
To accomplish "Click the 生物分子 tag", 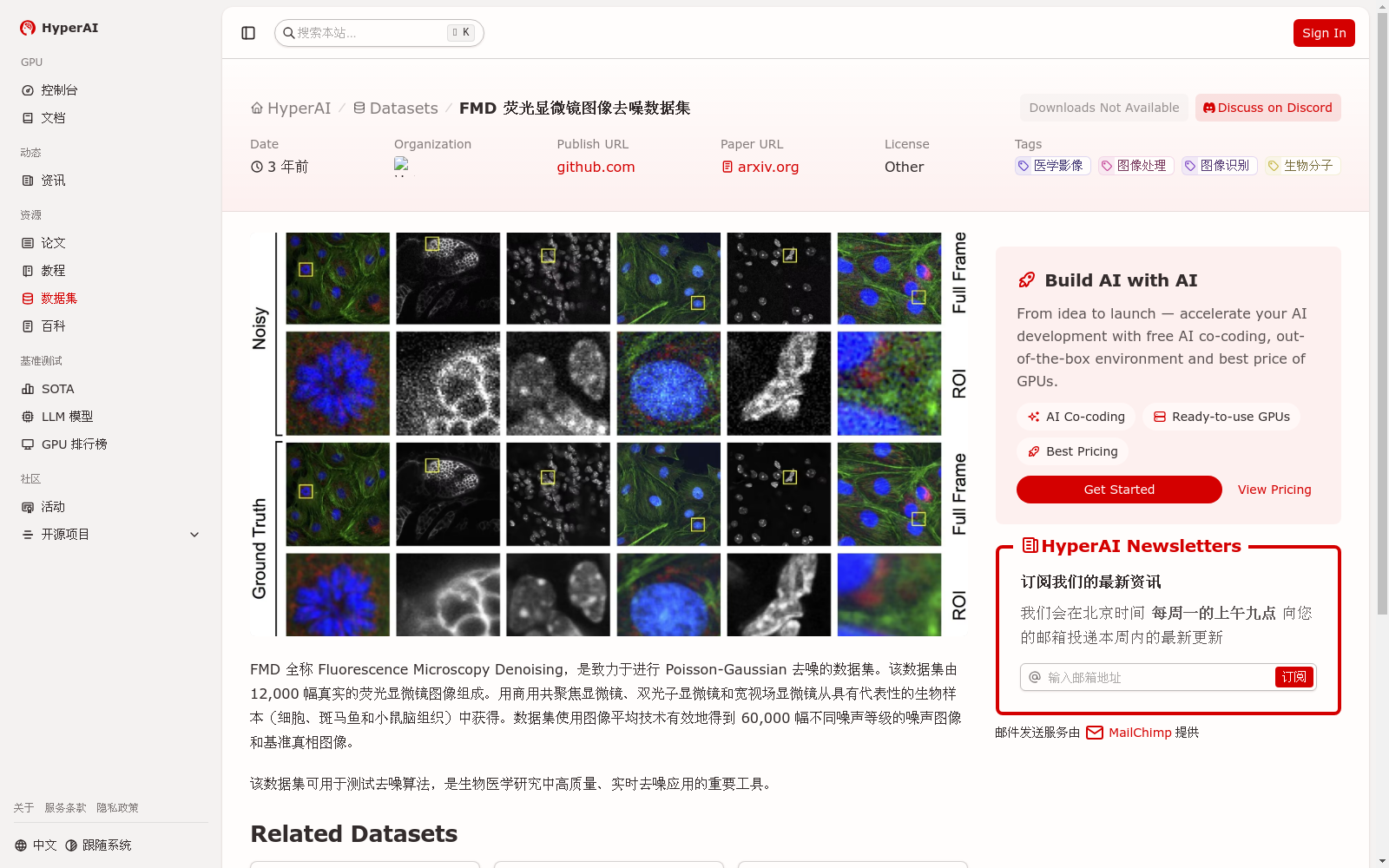I will pyautogui.click(x=1303, y=166).
